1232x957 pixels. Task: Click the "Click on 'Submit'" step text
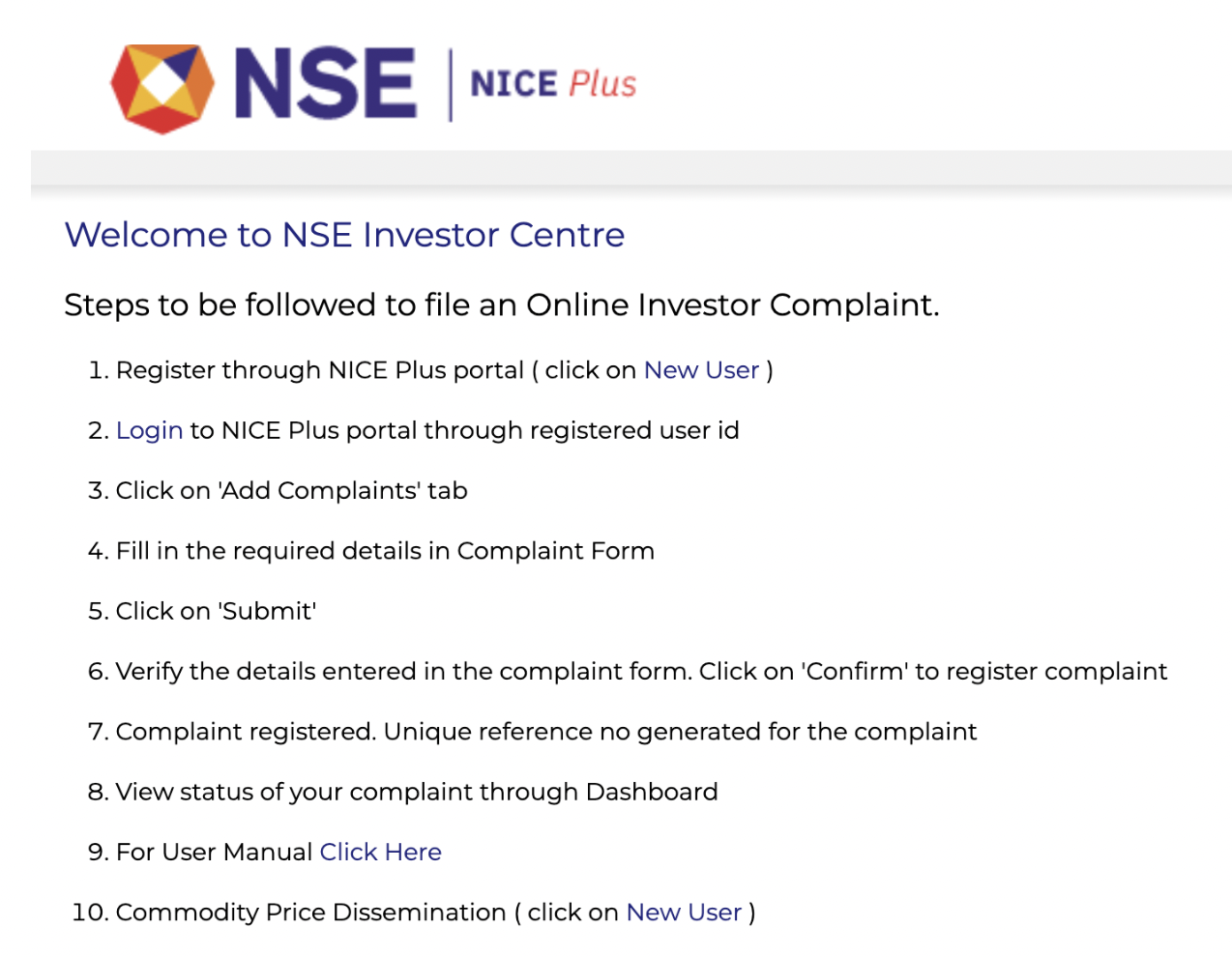pos(216,611)
